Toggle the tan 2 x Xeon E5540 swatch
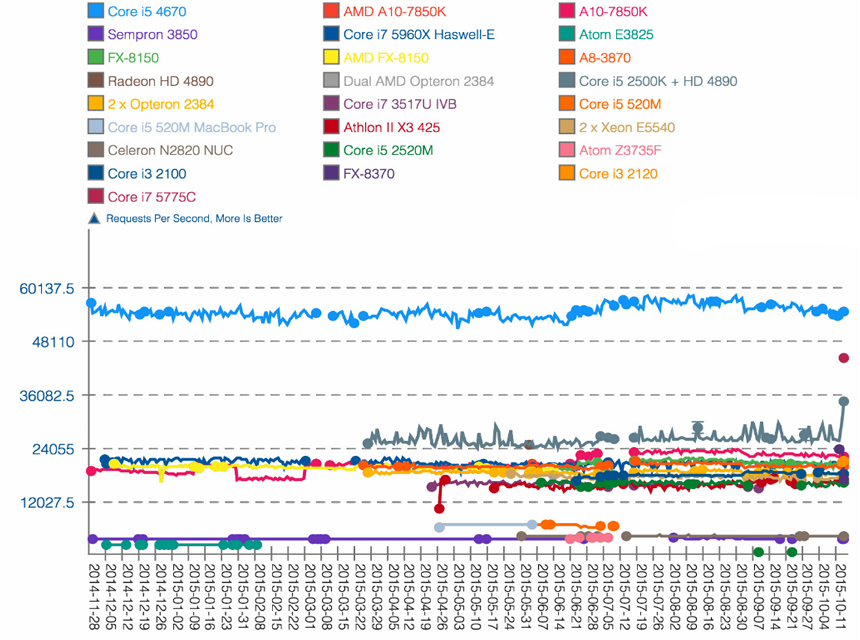The image size is (860, 640). click(567, 127)
